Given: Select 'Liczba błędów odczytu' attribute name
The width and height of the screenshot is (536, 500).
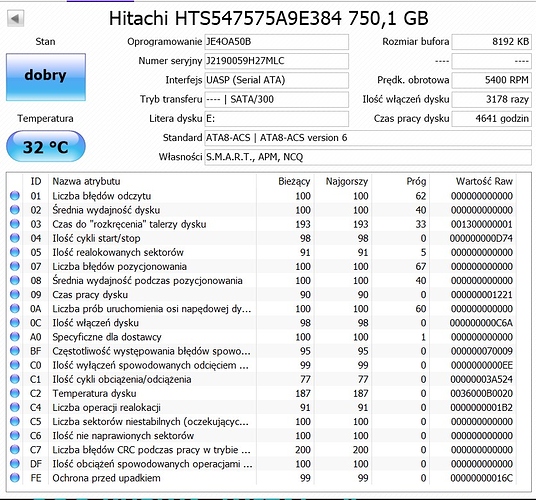Looking at the screenshot, I should [102, 196].
